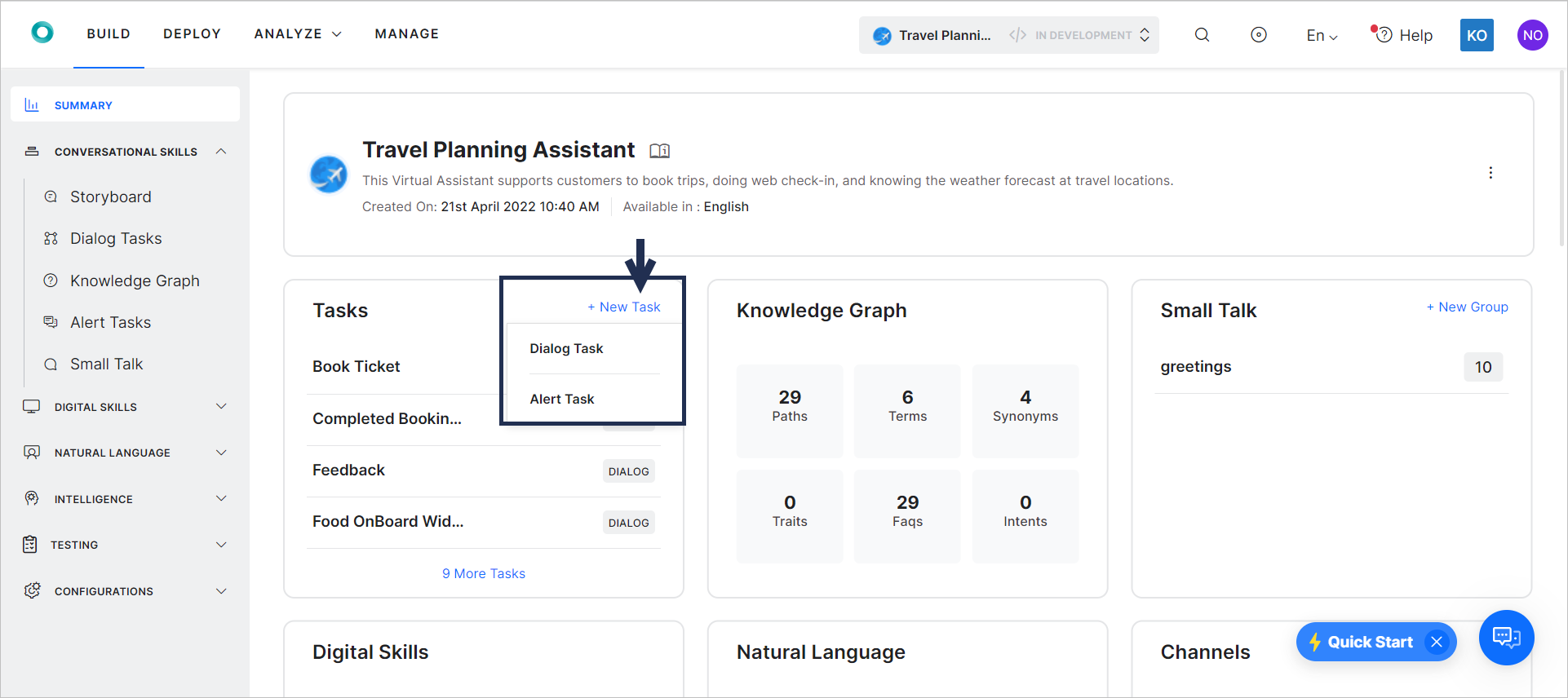Click the KO workspace badge
The image size is (1568, 698).
[1477, 35]
